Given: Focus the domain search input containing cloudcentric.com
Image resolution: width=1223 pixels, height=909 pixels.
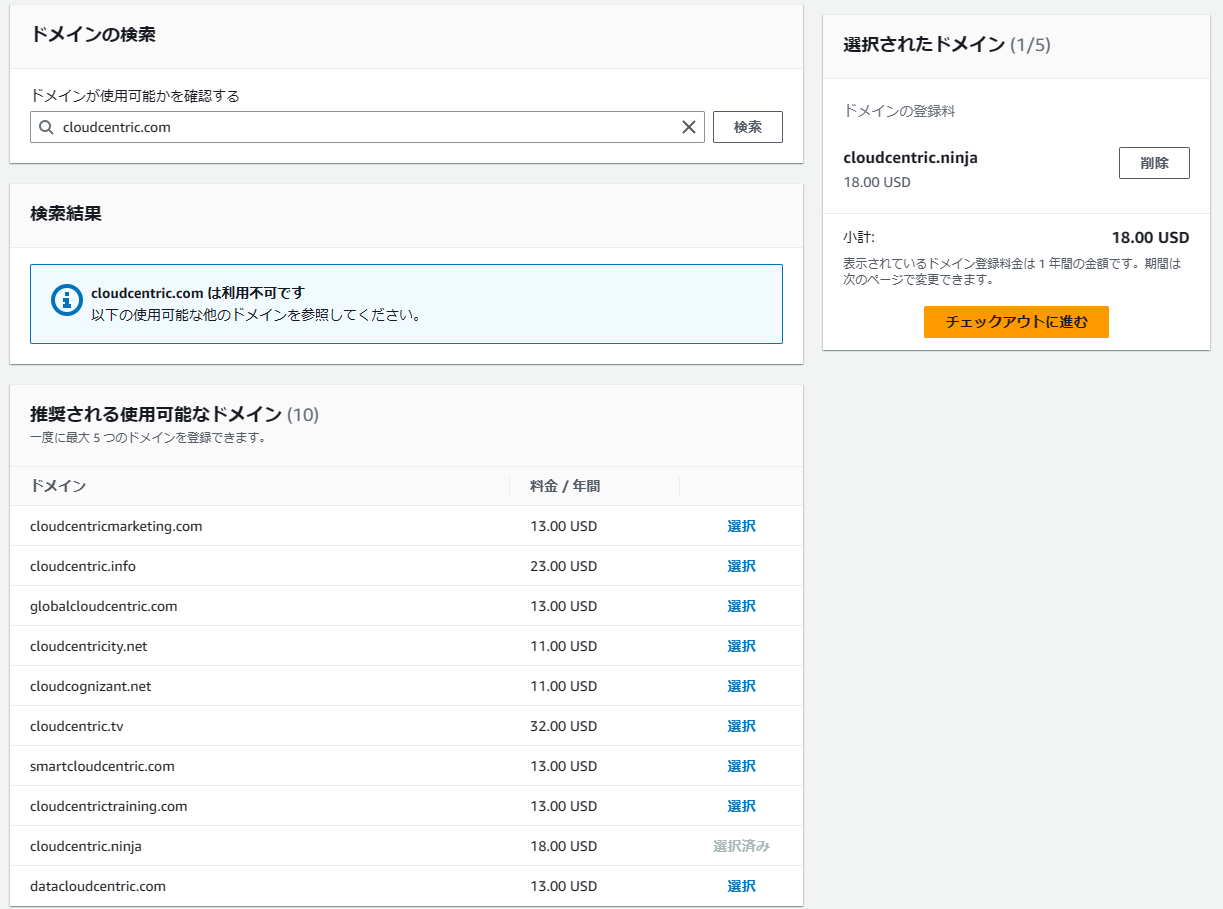Looking at the screenshot, I should [x=367, y=127].
